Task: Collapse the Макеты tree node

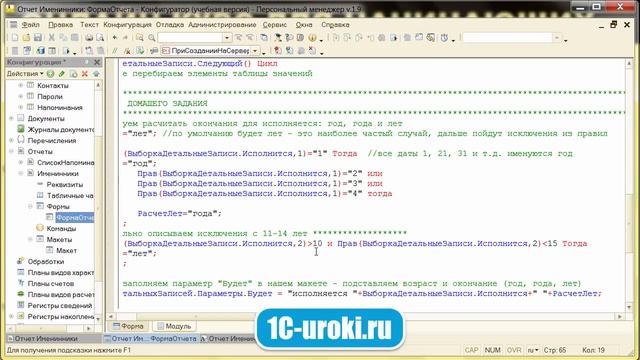Action: pos(30,240)
